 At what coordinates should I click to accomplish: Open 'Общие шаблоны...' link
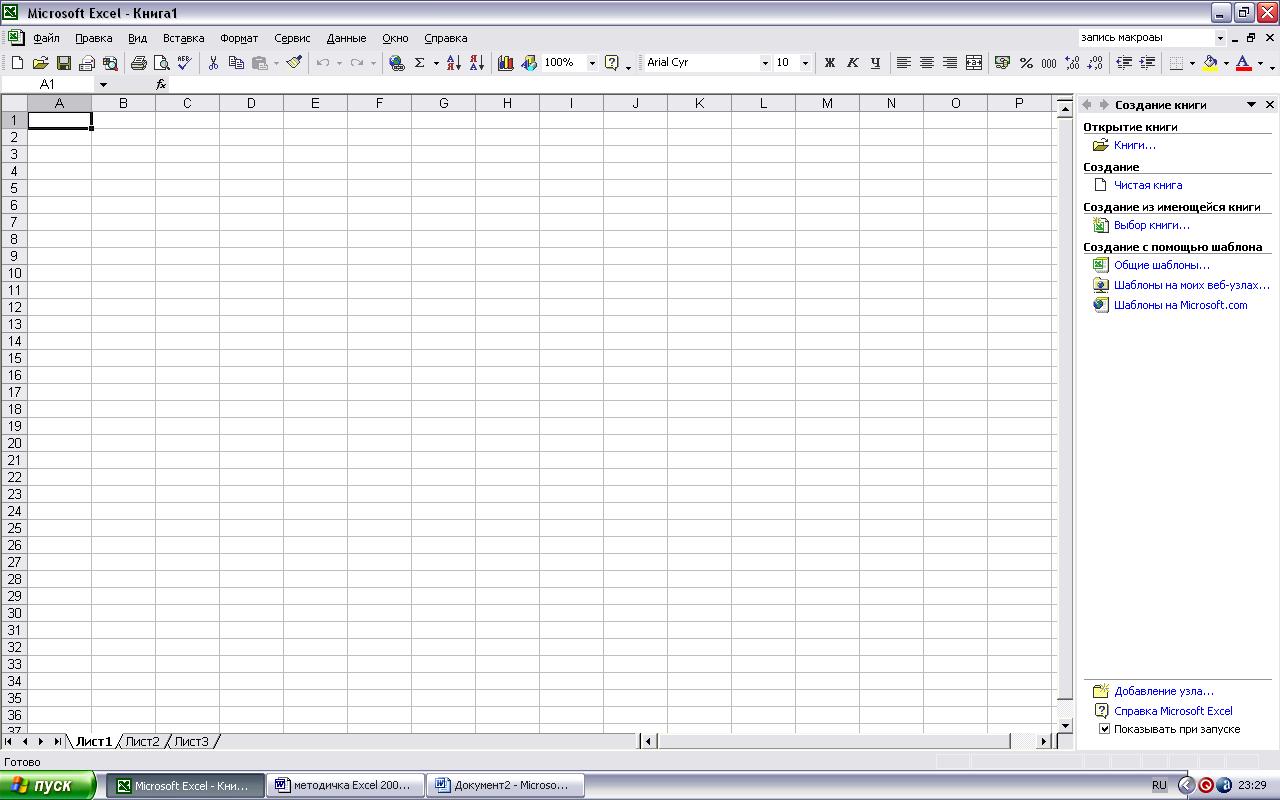coord(1162,265)
